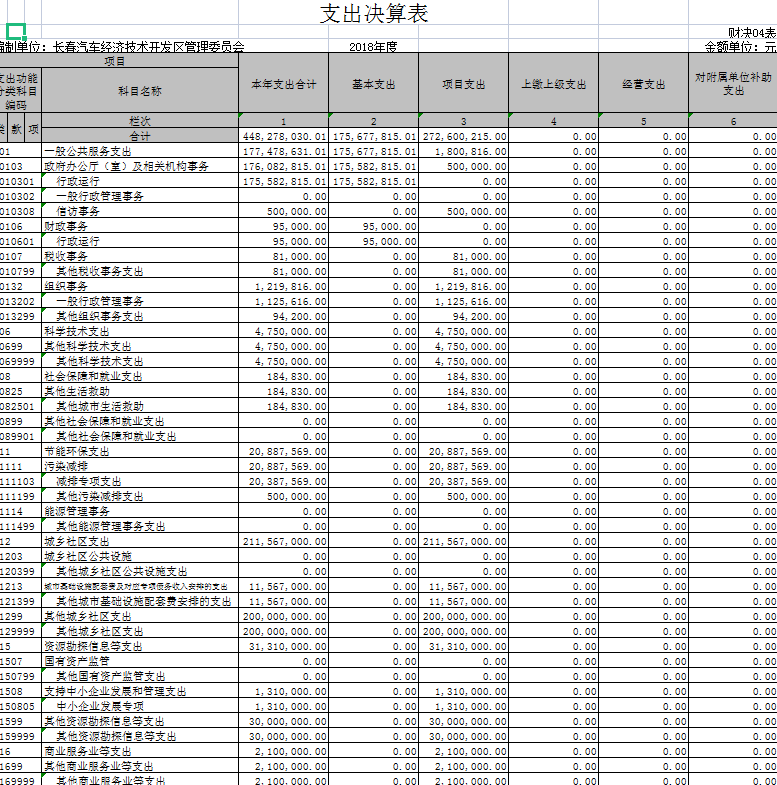Click the 信访事务 row name cell
The image size is (777, 785).
click(78, 211)
